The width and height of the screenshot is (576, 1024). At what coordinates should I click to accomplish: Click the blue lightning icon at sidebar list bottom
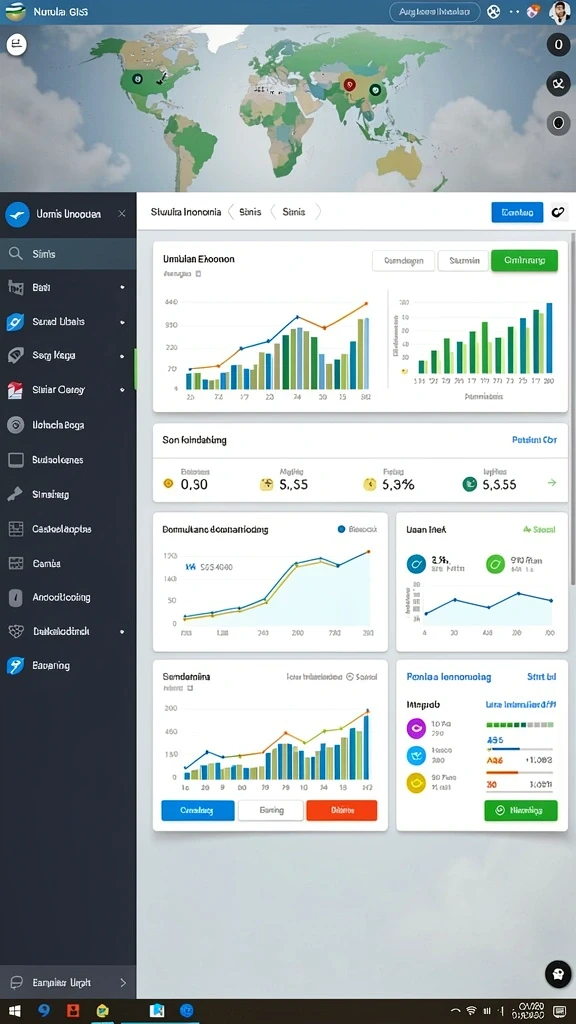tap(15, 665)
